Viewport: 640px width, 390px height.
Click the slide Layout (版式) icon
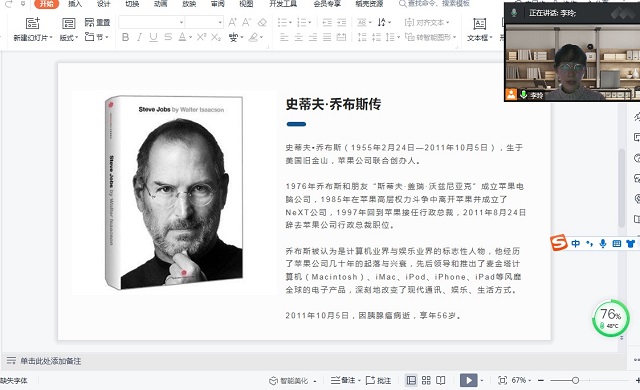pyautogui.click(x=69, y=23)
